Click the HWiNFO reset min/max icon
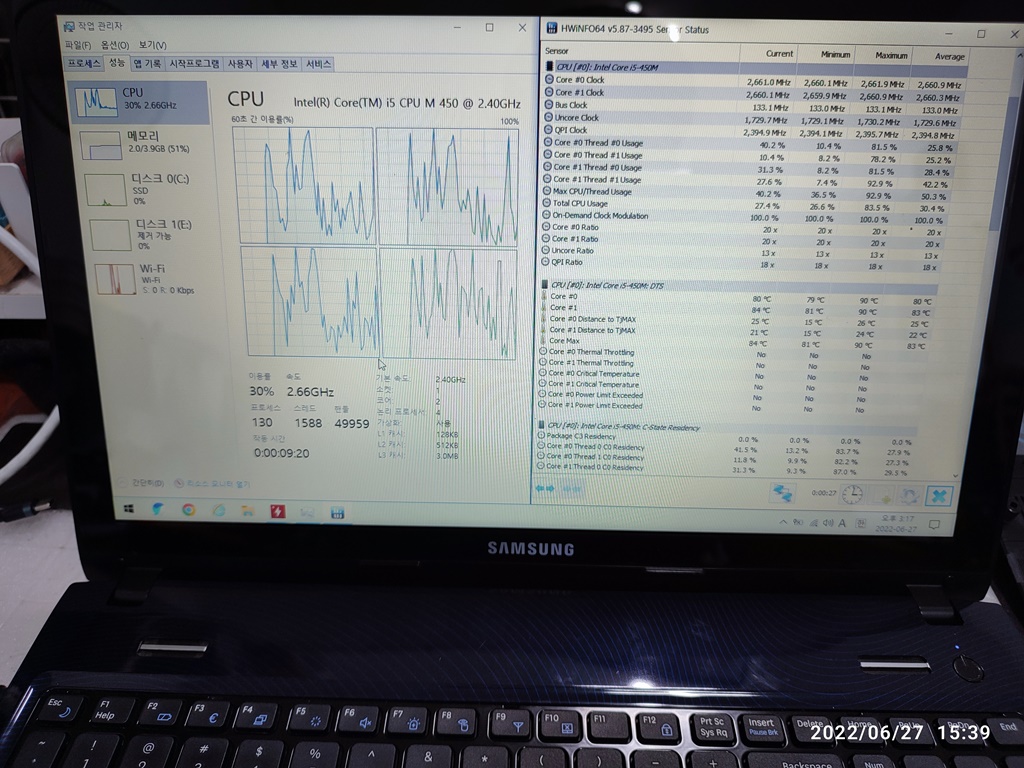The image size is (1024, 768). [x=910, y=497]
